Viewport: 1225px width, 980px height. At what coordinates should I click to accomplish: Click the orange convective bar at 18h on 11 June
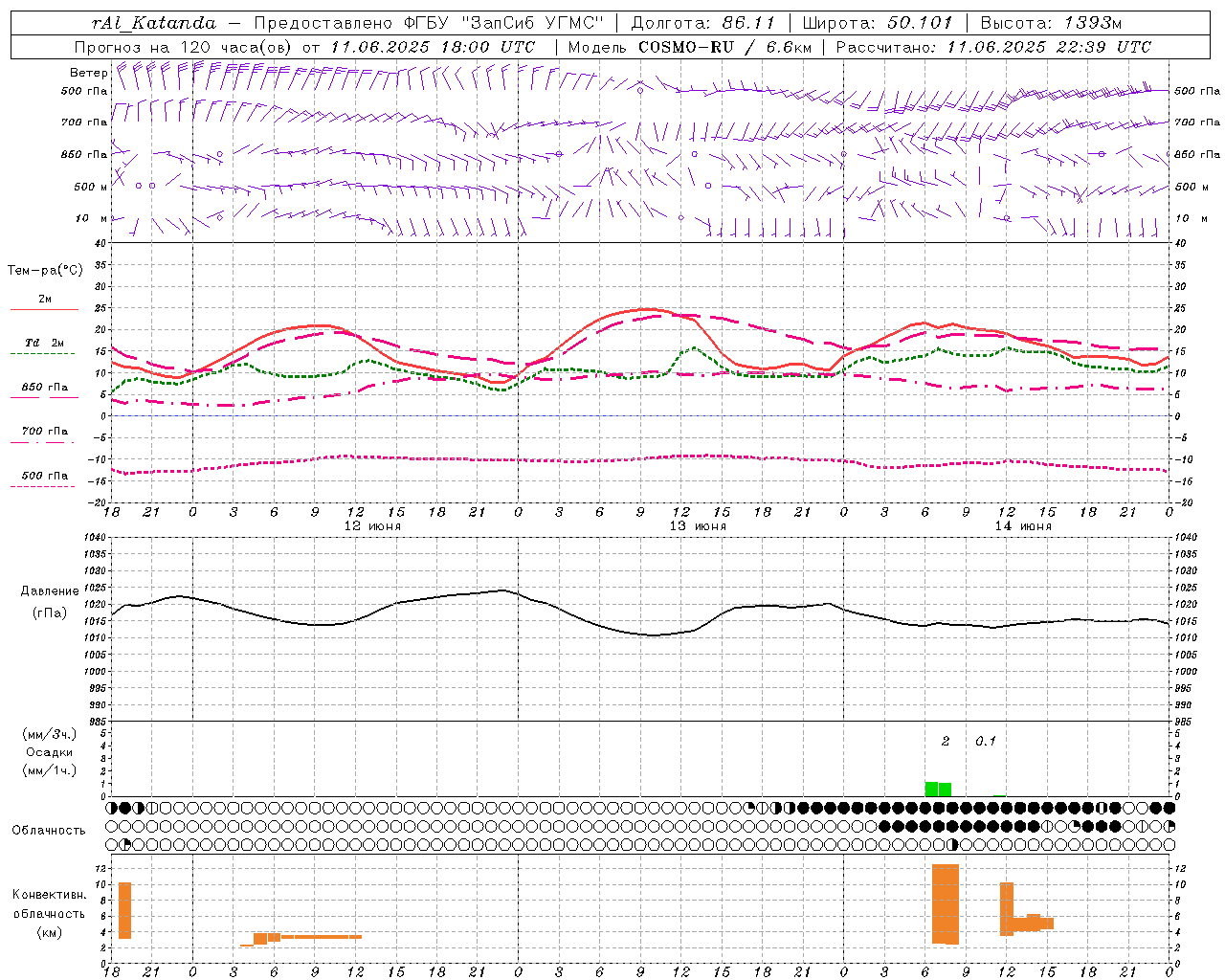pos(124,910)
